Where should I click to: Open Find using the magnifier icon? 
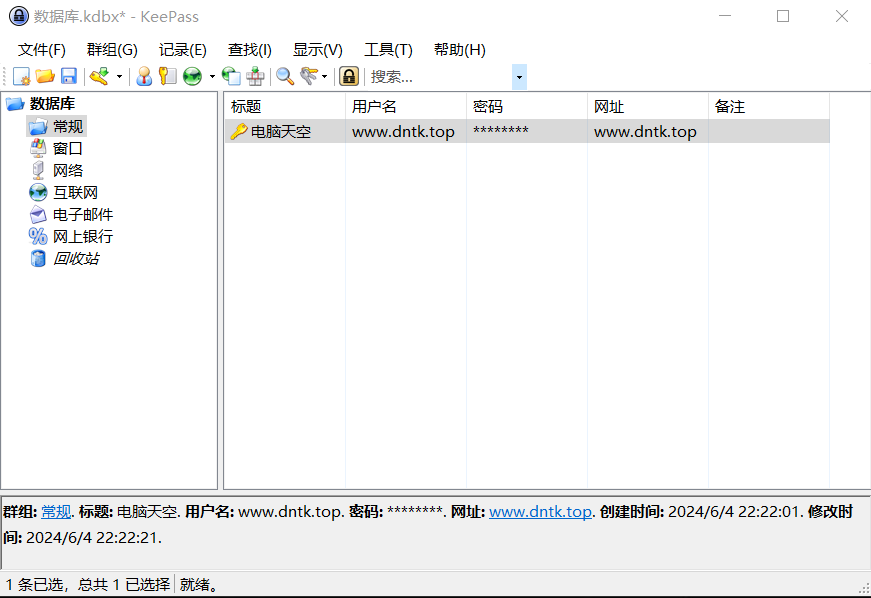coord(285,76)
